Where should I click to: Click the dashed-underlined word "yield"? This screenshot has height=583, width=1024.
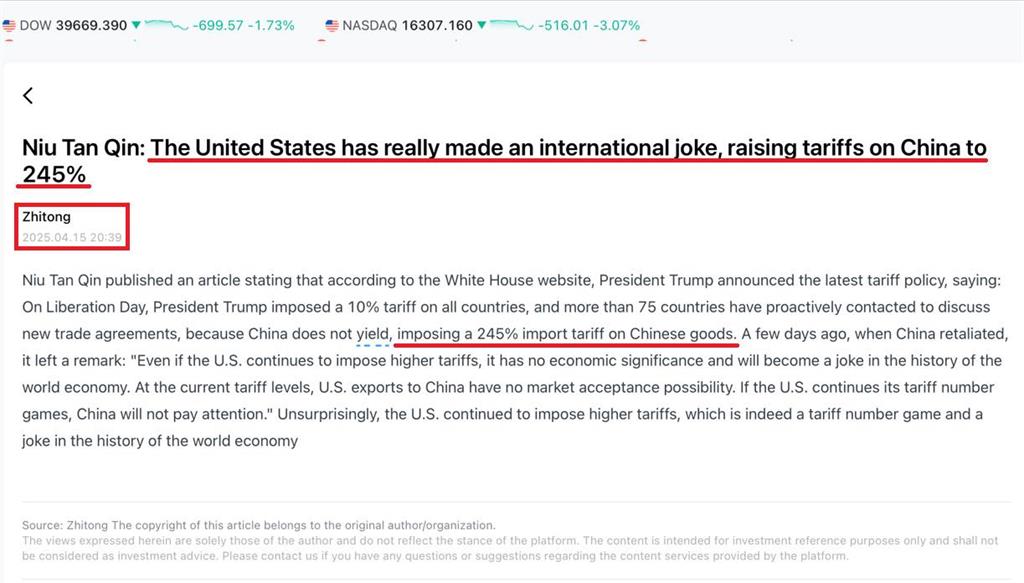(372, 334)
